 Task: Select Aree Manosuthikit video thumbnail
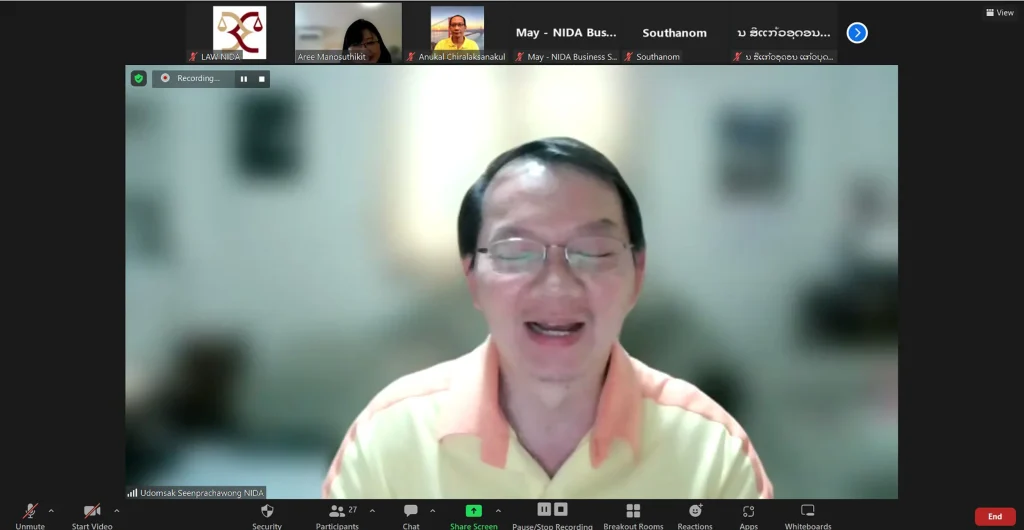coord(348,33)
